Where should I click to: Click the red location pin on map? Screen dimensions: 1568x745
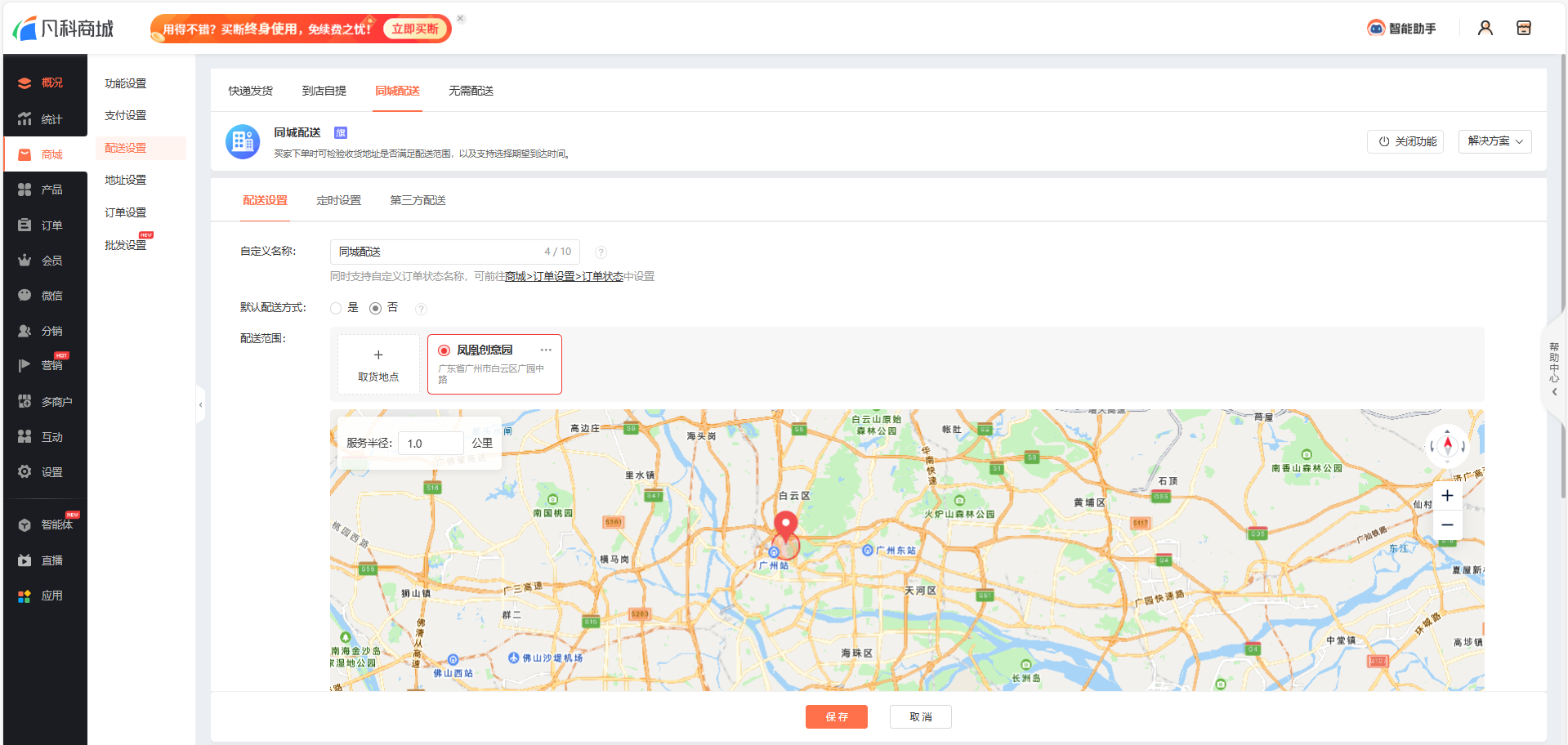click(785, 525)
